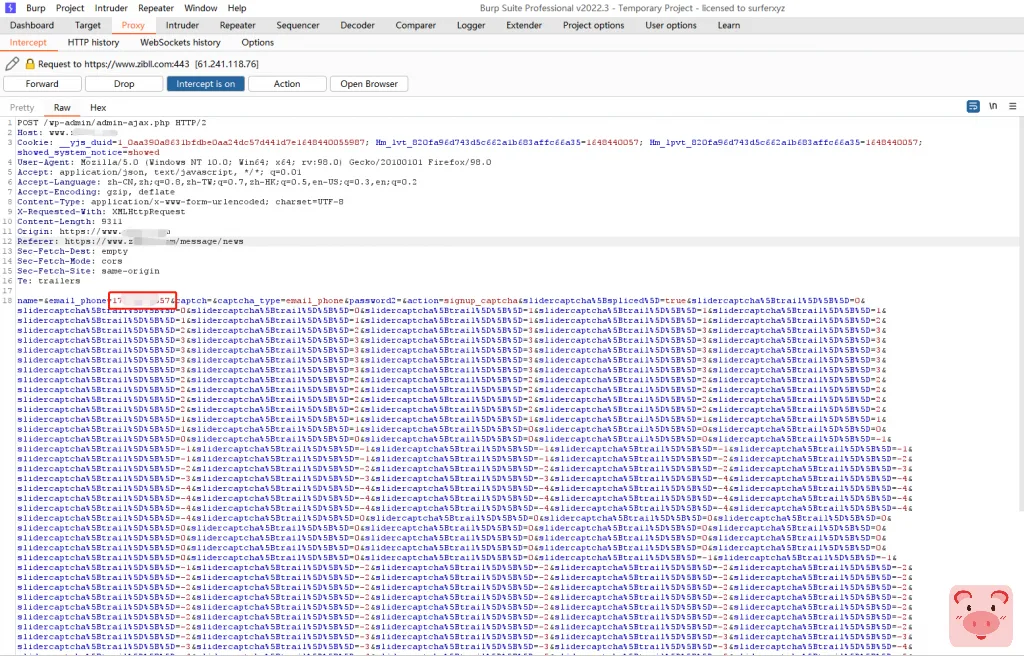The height and width of the screenshot is (659, 1024).
Task: Open the Action button menu
Action: [x=287, y=84]
